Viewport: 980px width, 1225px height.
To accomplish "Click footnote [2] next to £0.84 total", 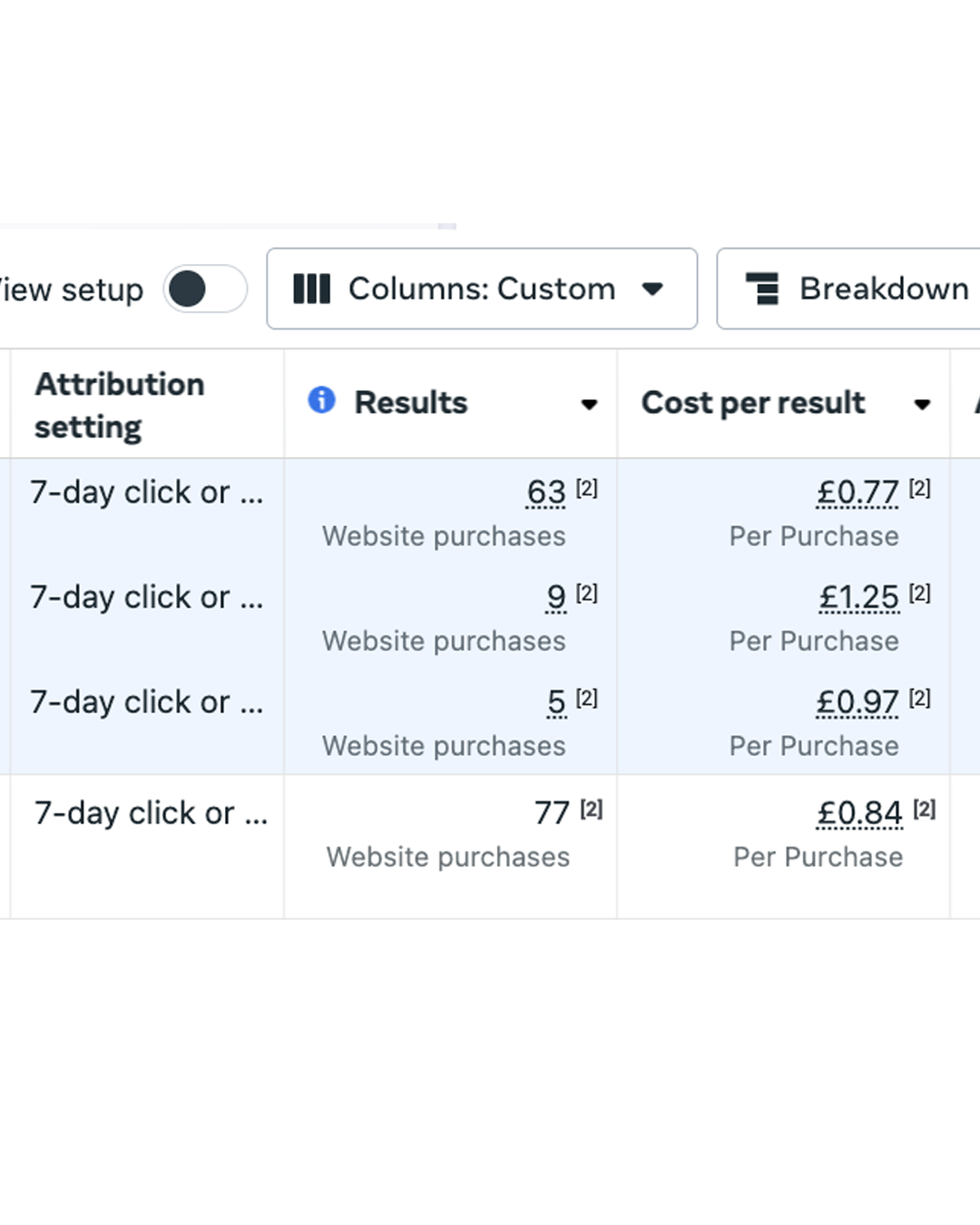I will 925,808.
